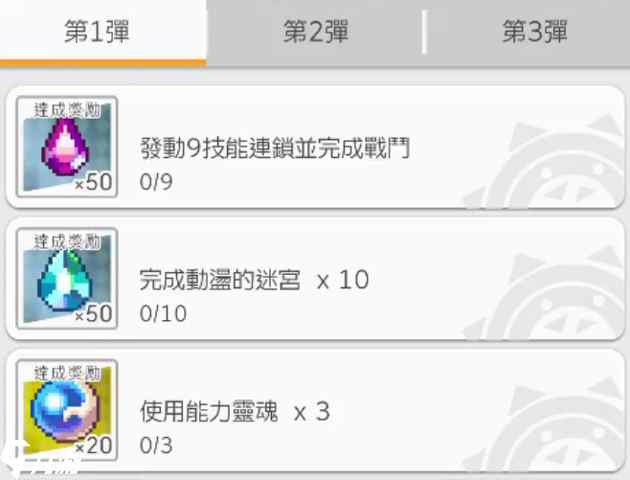Tap the 達成獎勵 label above the purple gem

pos(66,110)
